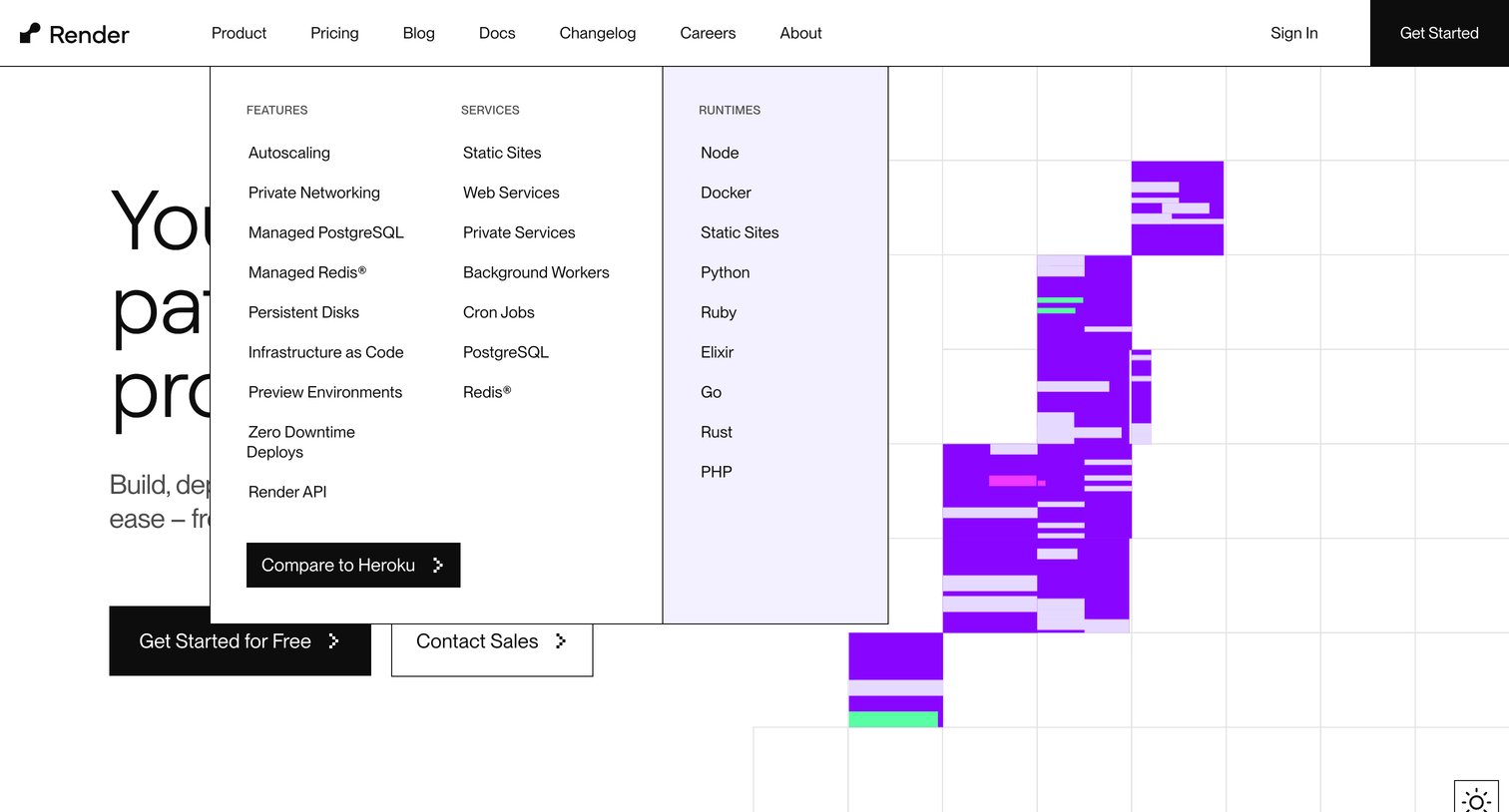Open the Persistent Disks feature
Screen dimensions: 1509x812
pyautogui.click(x=303, y=312)
